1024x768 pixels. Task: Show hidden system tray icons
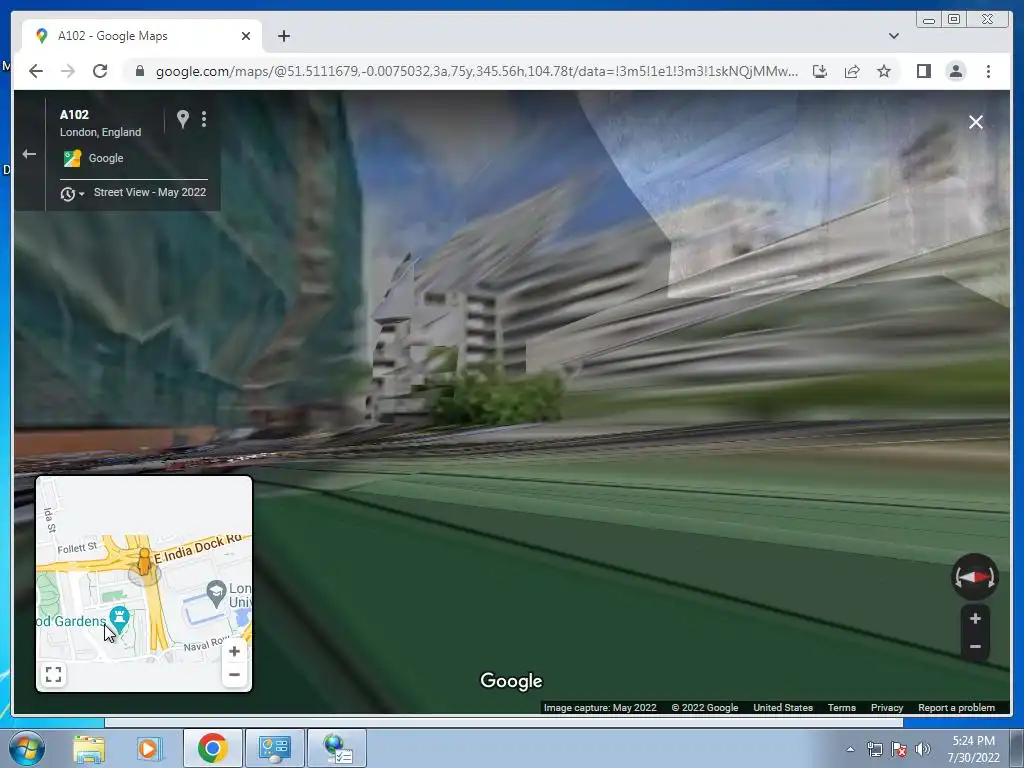pyautogui.click(x=850, y=749)
